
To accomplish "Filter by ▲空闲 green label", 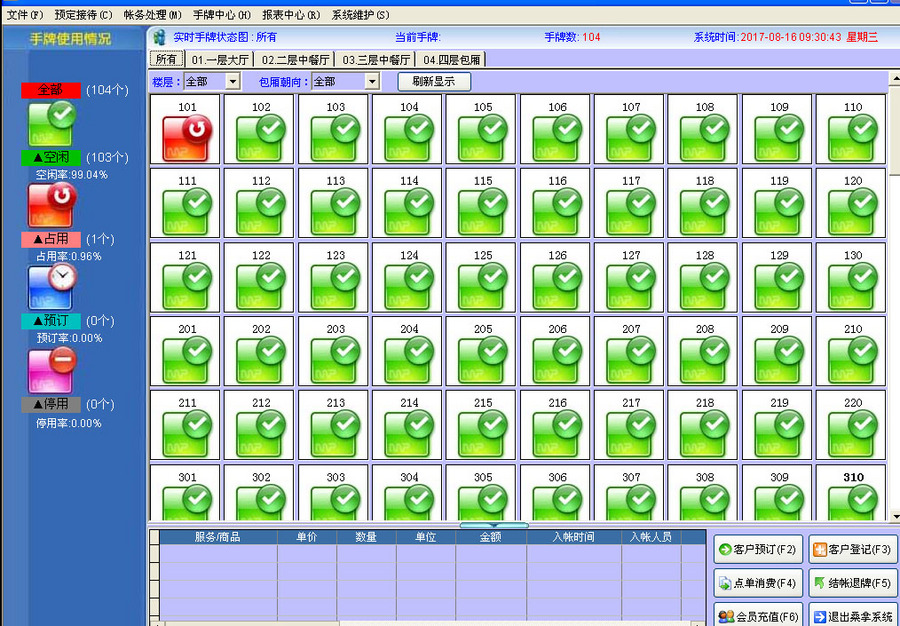I will coord(51,157).
